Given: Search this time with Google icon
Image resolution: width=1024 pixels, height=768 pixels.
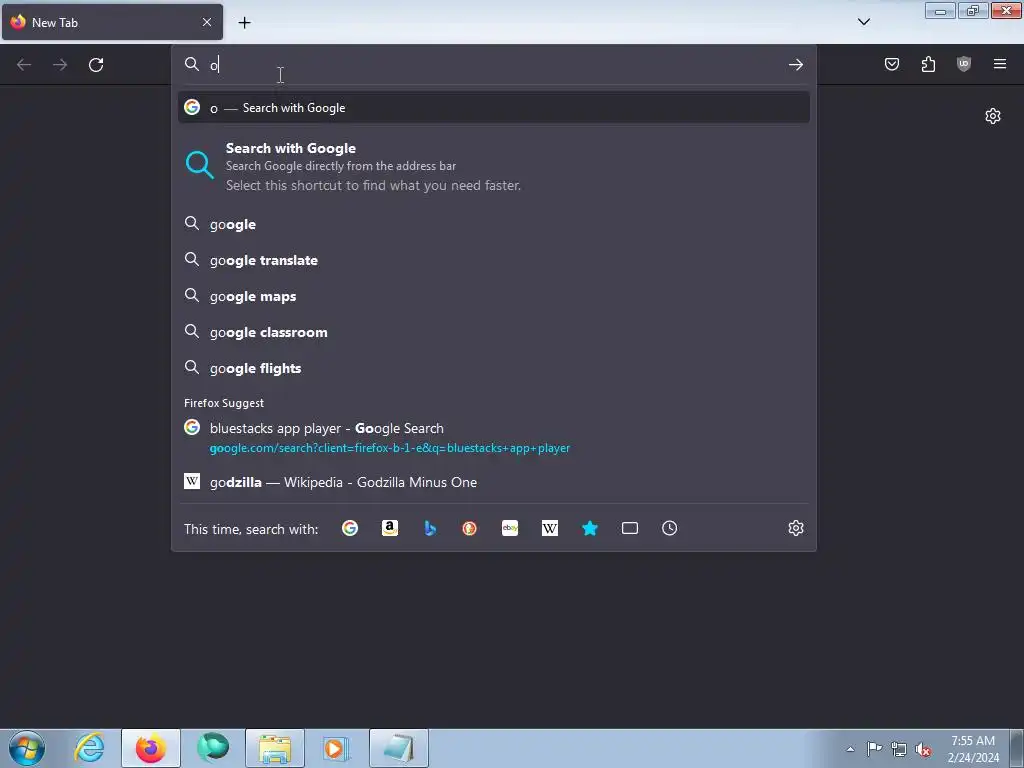Looking at the screenshot, I should coord(350,528).
